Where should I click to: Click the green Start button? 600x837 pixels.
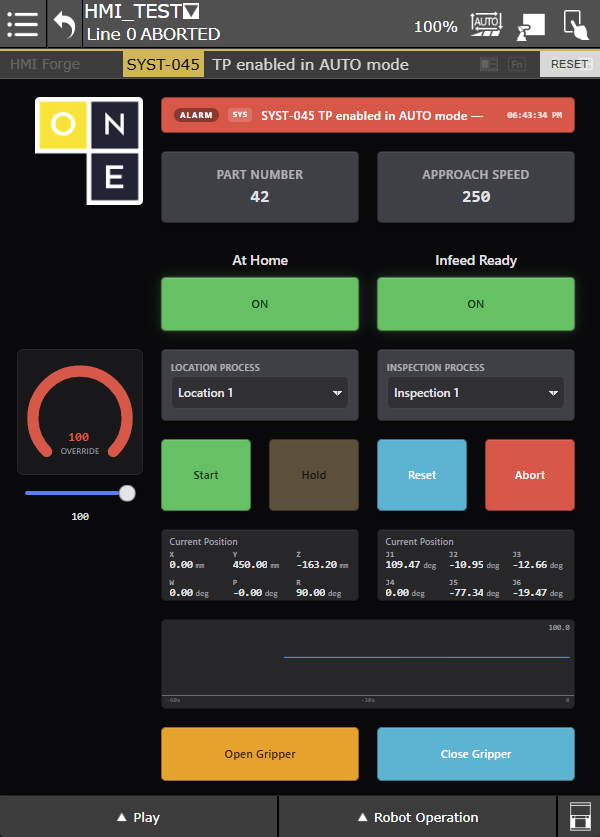click(x=206, y=475)
